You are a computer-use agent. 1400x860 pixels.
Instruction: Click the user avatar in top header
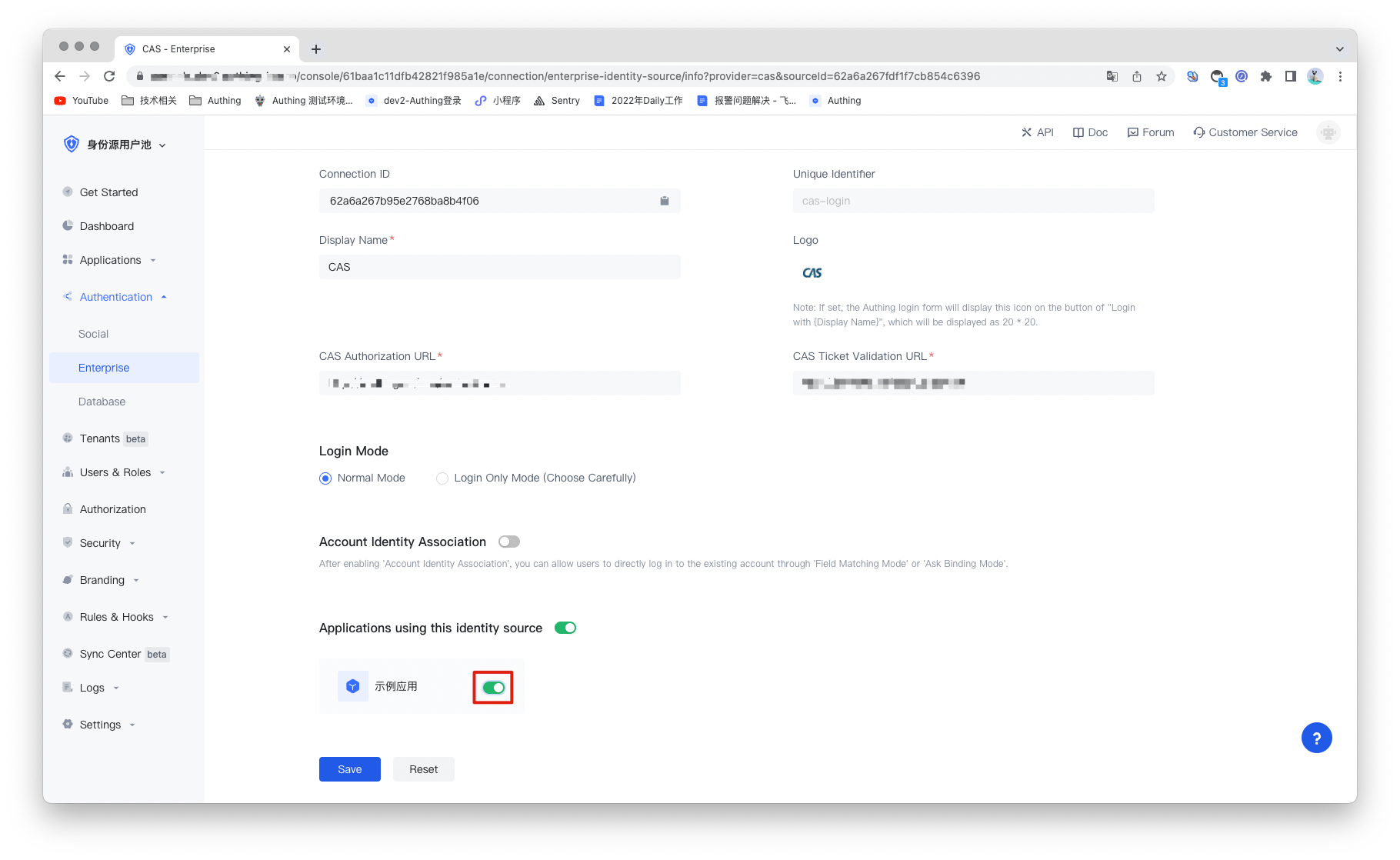1328,132
